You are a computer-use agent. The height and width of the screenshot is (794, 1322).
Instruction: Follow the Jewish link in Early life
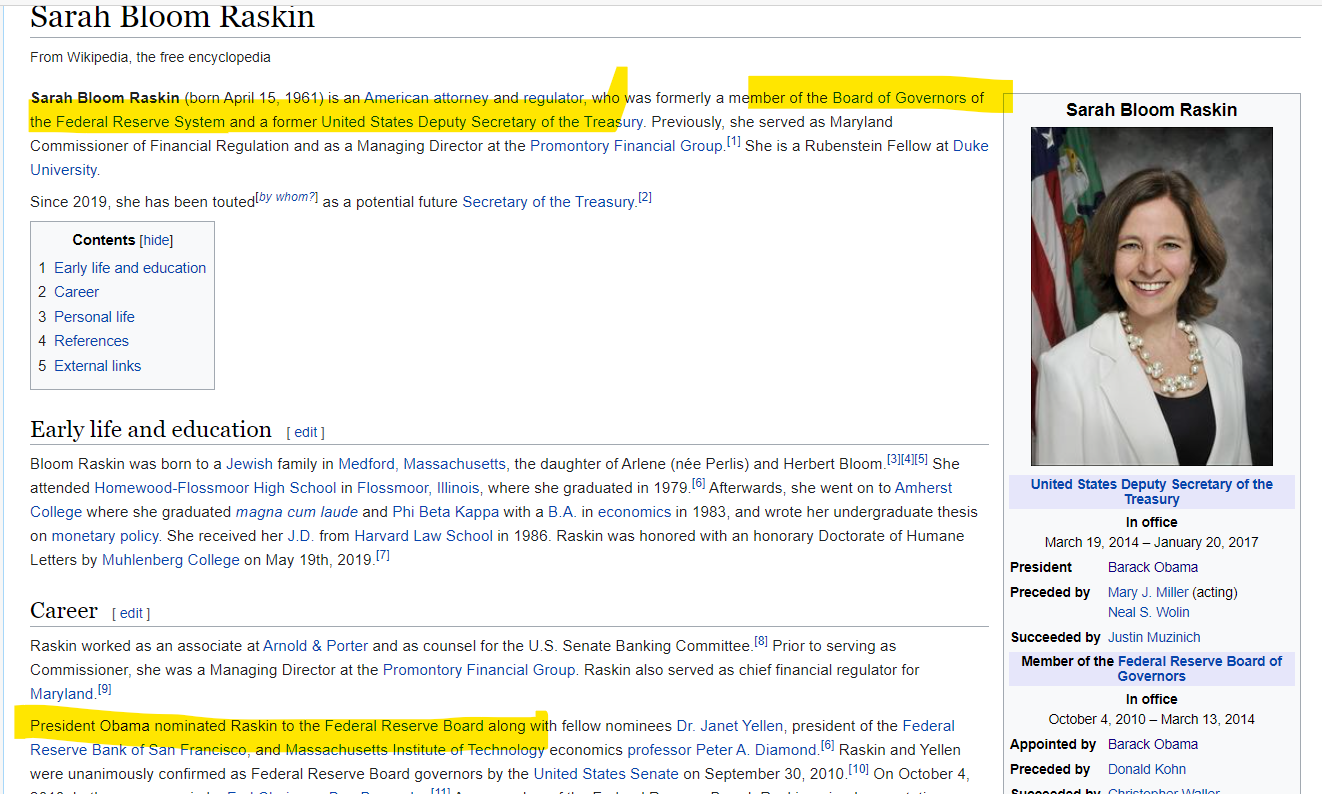tap(249, 464)
